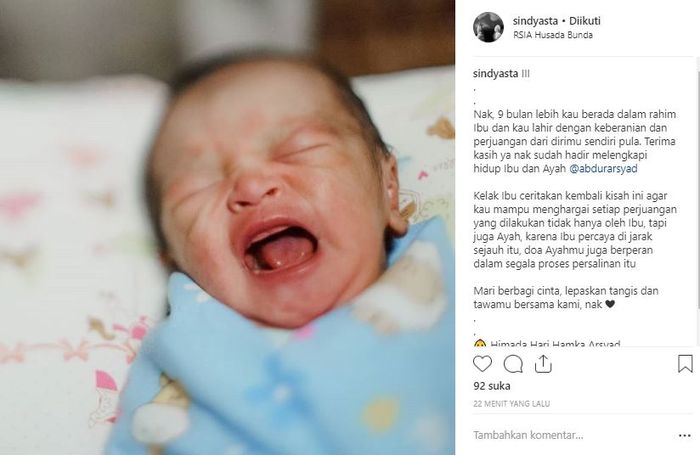Open comments via the speech bubble icon
This screenshot has height=455, width=700.
[513, 364]
